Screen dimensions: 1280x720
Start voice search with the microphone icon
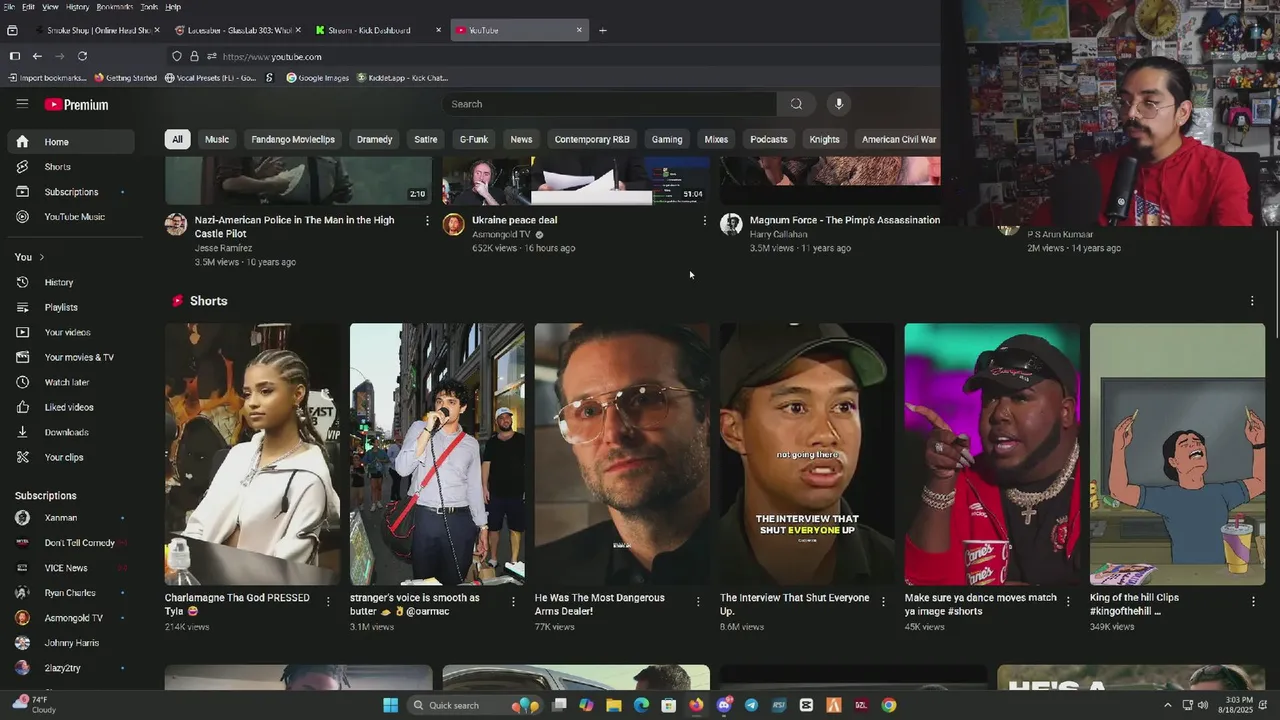(x=839, y=104)
